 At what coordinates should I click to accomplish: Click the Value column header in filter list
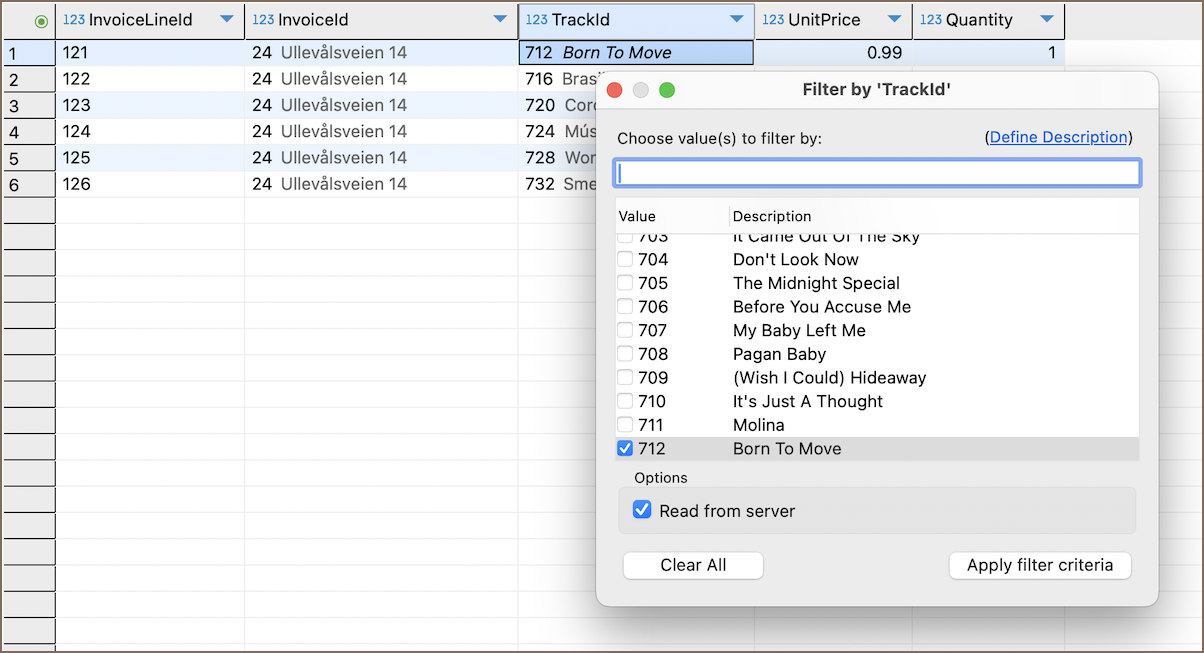(637, 216)
